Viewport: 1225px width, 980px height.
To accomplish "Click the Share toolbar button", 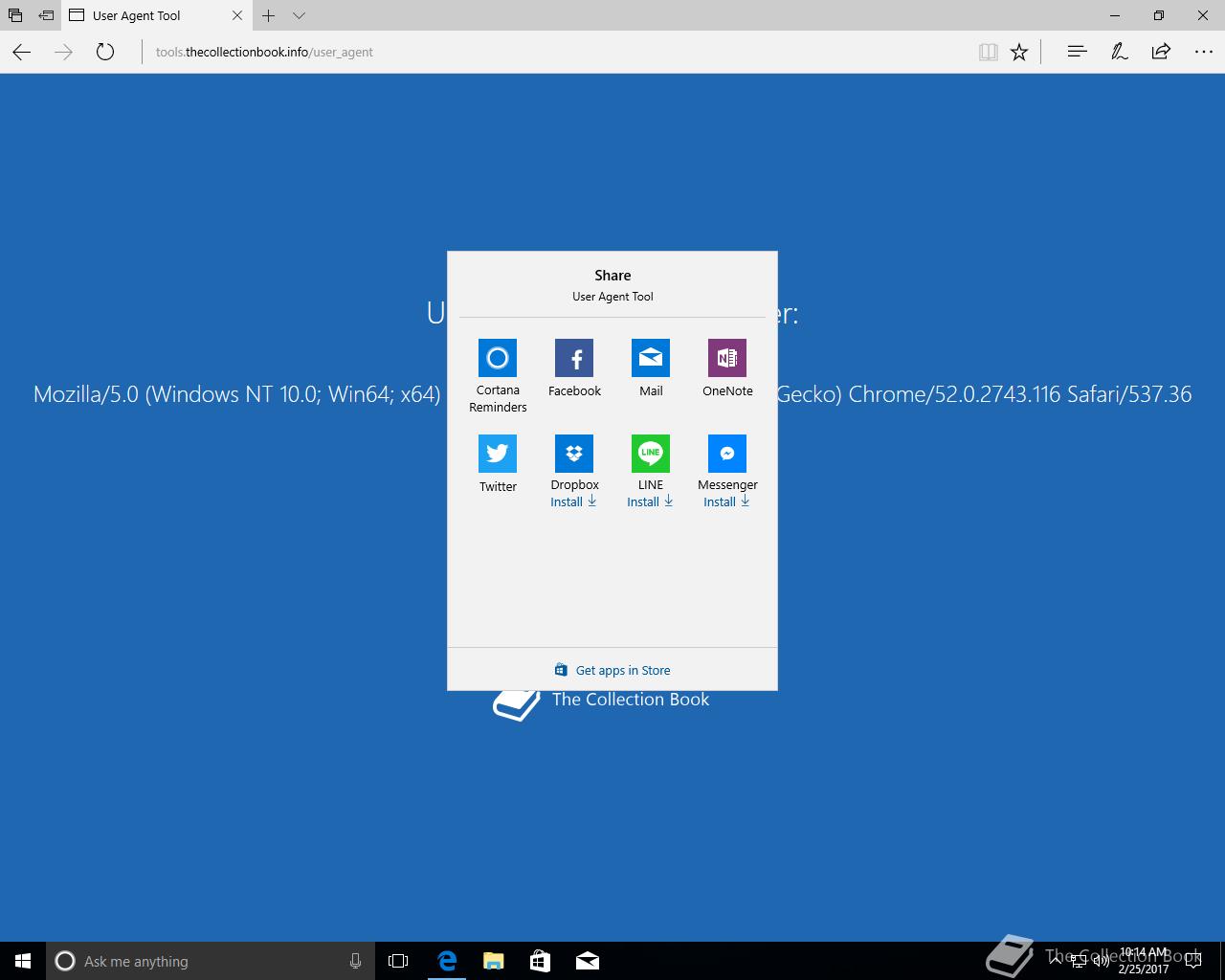I will tap(1161, 52).
